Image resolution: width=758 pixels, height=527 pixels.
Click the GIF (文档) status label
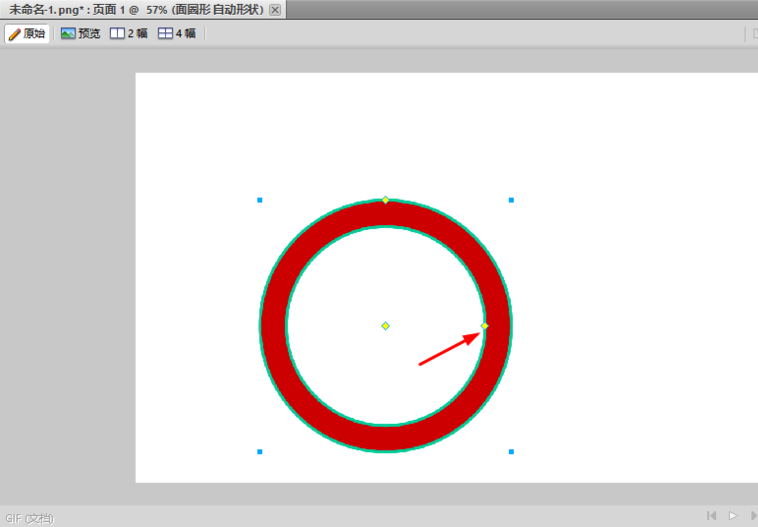(x=29, y=518)
